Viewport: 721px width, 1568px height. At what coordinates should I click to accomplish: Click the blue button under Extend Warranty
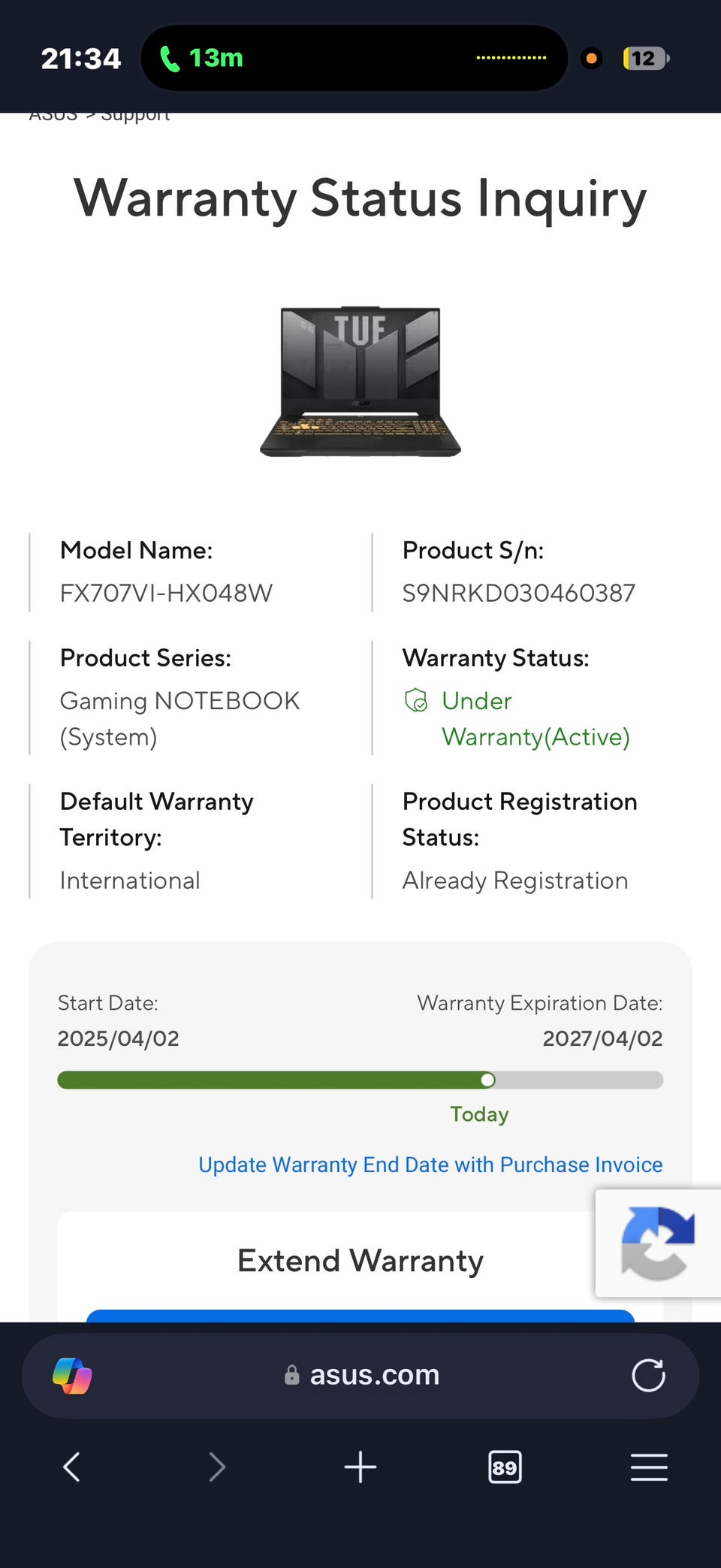pyautogui.click(x=360, y=1316)
